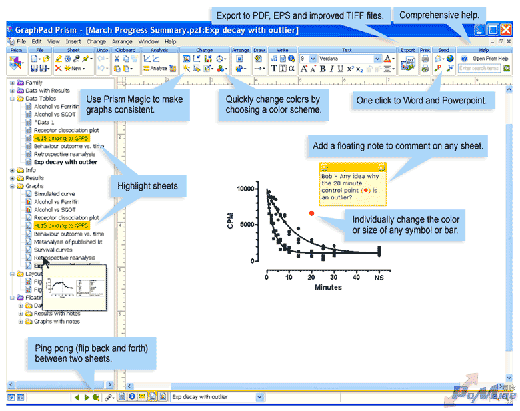Click the globe icon in Send group
This screenshot has width=520, height=411.
coord(450,59)
